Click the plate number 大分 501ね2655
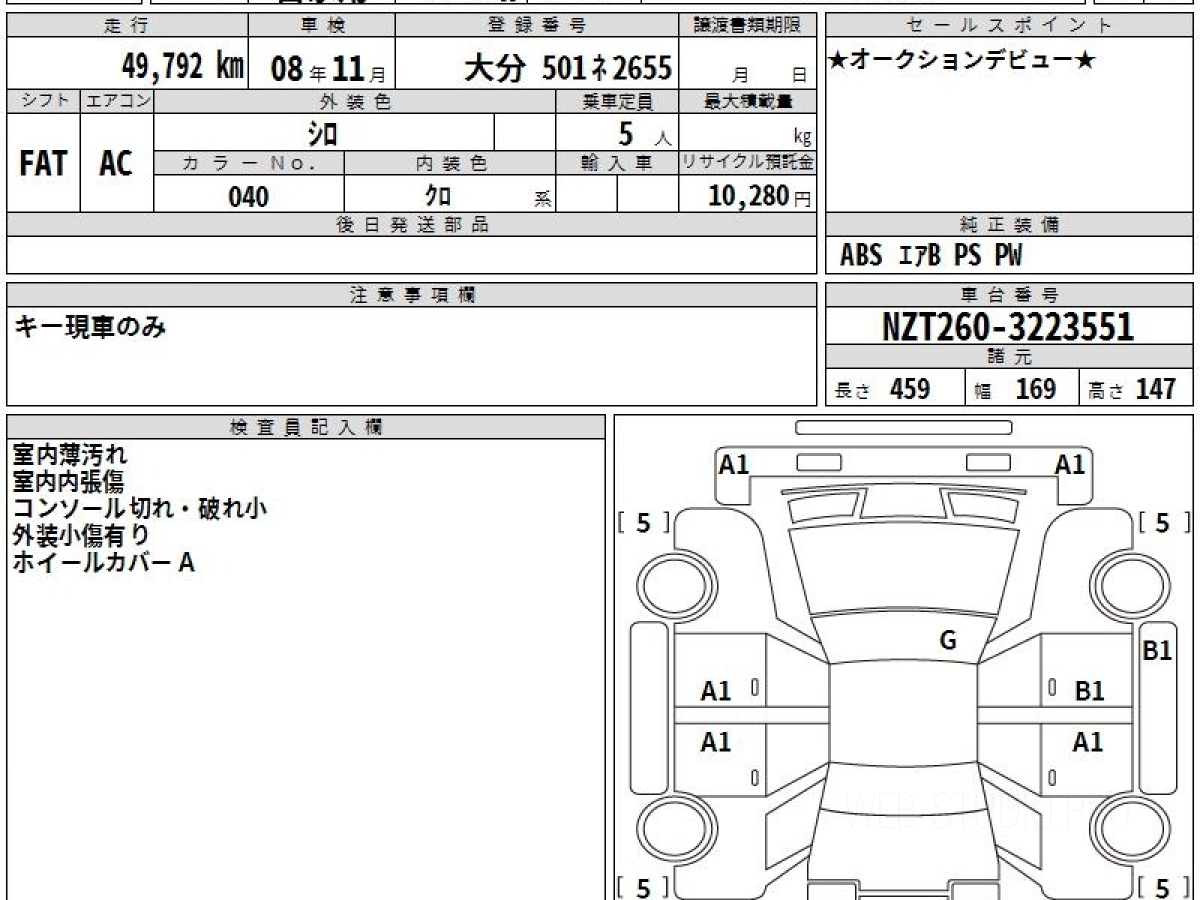 pos(568,68)
